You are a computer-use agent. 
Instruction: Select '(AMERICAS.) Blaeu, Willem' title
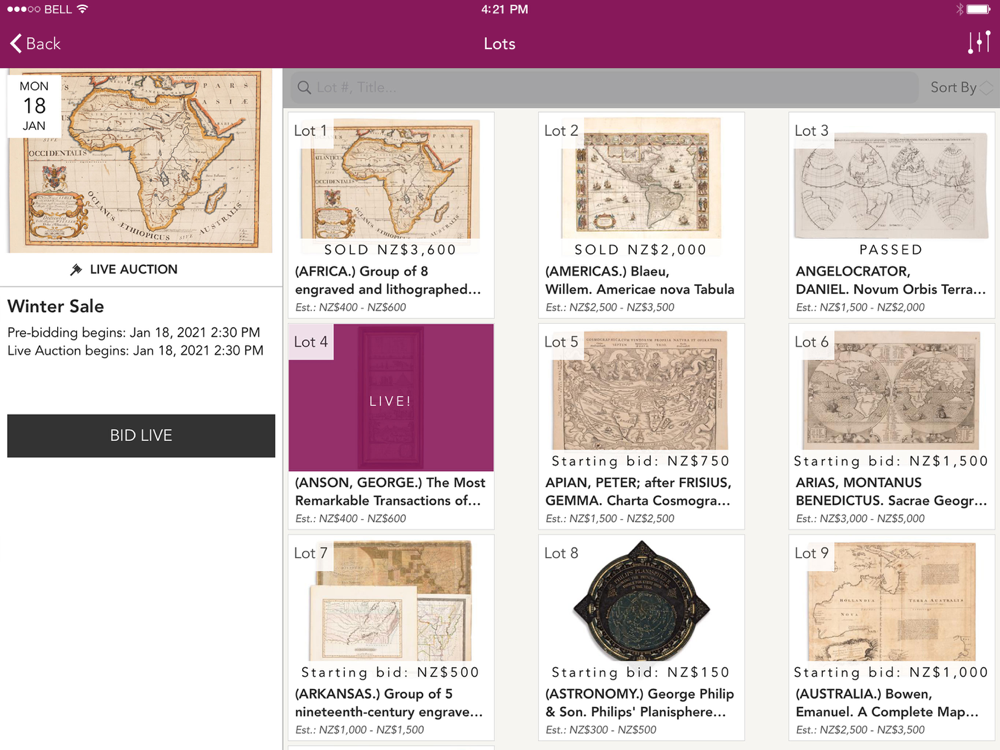coord(640,281)
